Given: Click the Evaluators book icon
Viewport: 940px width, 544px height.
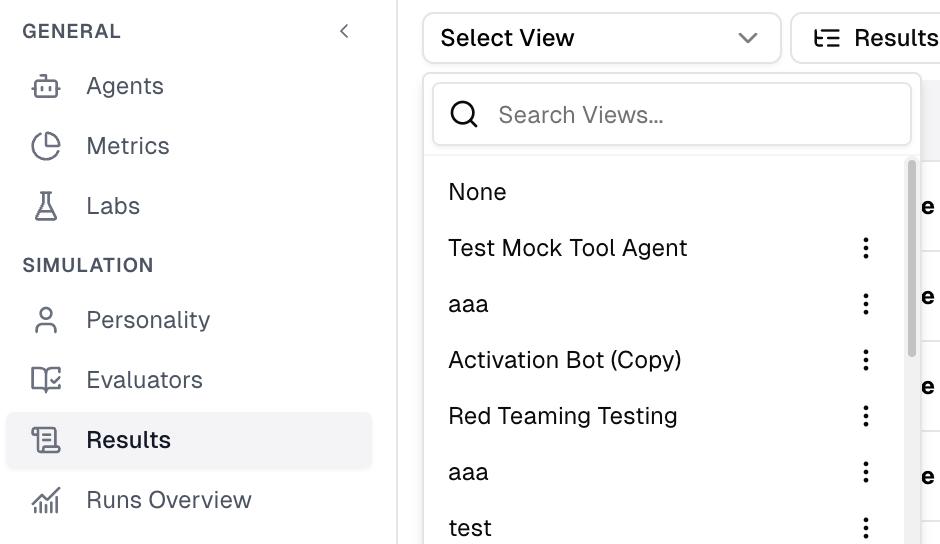Looking at the screenshot, I should [x=46, y=381].
